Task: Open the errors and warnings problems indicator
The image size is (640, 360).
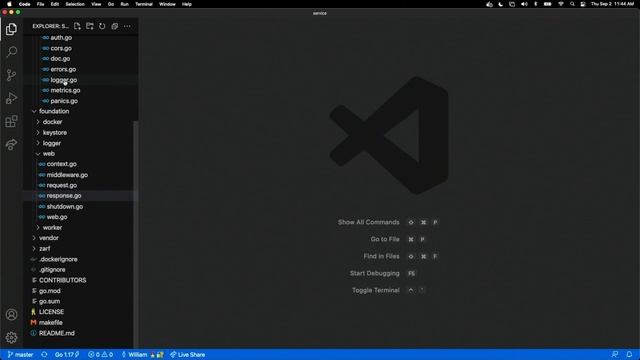Action: (x=100, y=355)
